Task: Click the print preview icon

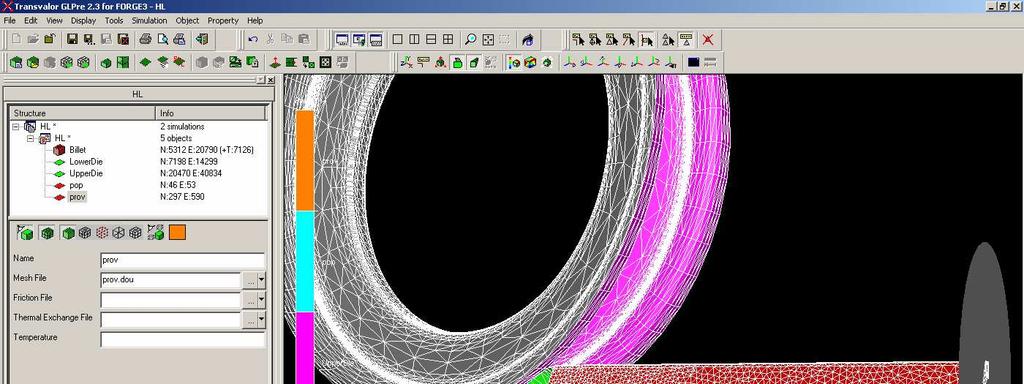Action: coord(162,39)
